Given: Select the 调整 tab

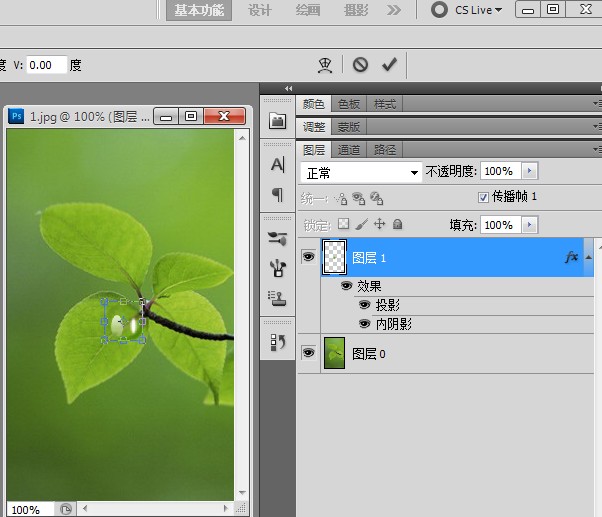Looking at the screenshot, I should coord(314,127).
